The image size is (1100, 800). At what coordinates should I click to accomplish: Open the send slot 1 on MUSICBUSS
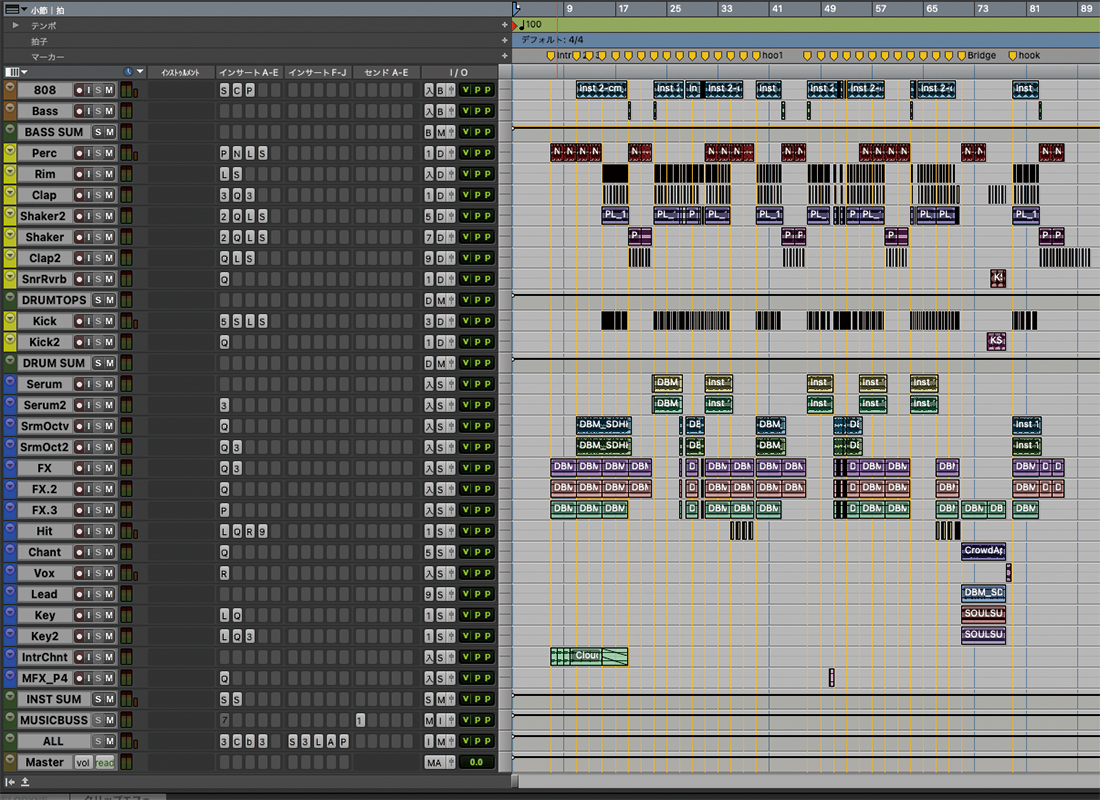[x=359, y=720]
